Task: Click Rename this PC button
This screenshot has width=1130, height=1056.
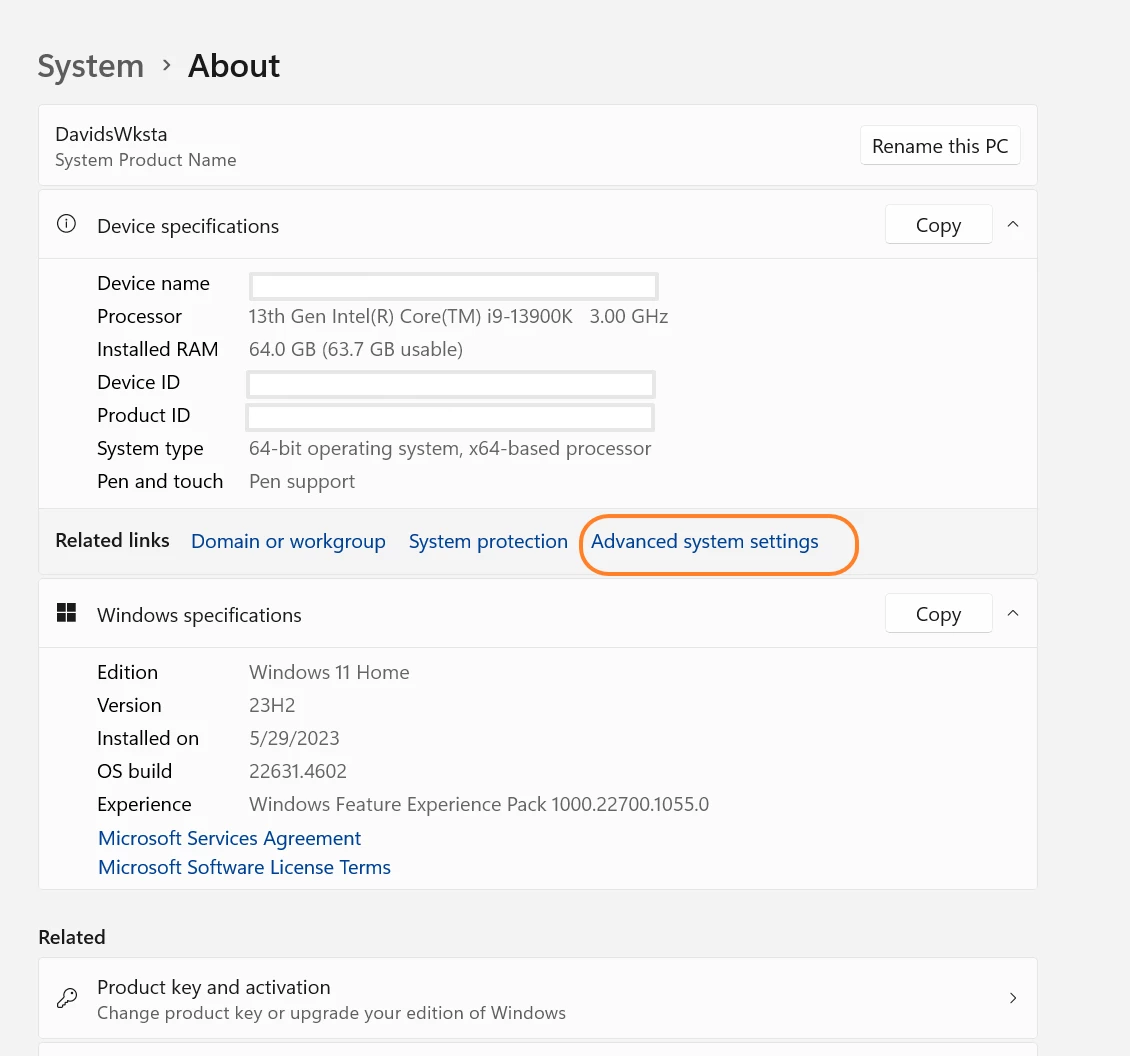Action: [x=940, y=146]
